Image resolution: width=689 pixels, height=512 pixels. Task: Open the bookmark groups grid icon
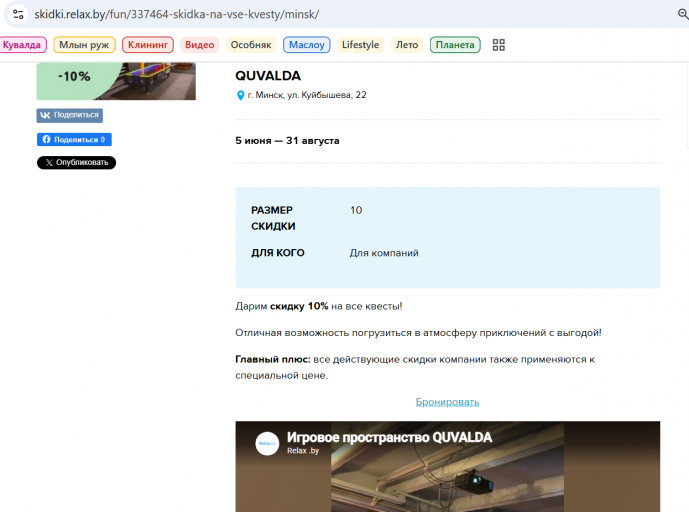[x=498, y=45]
